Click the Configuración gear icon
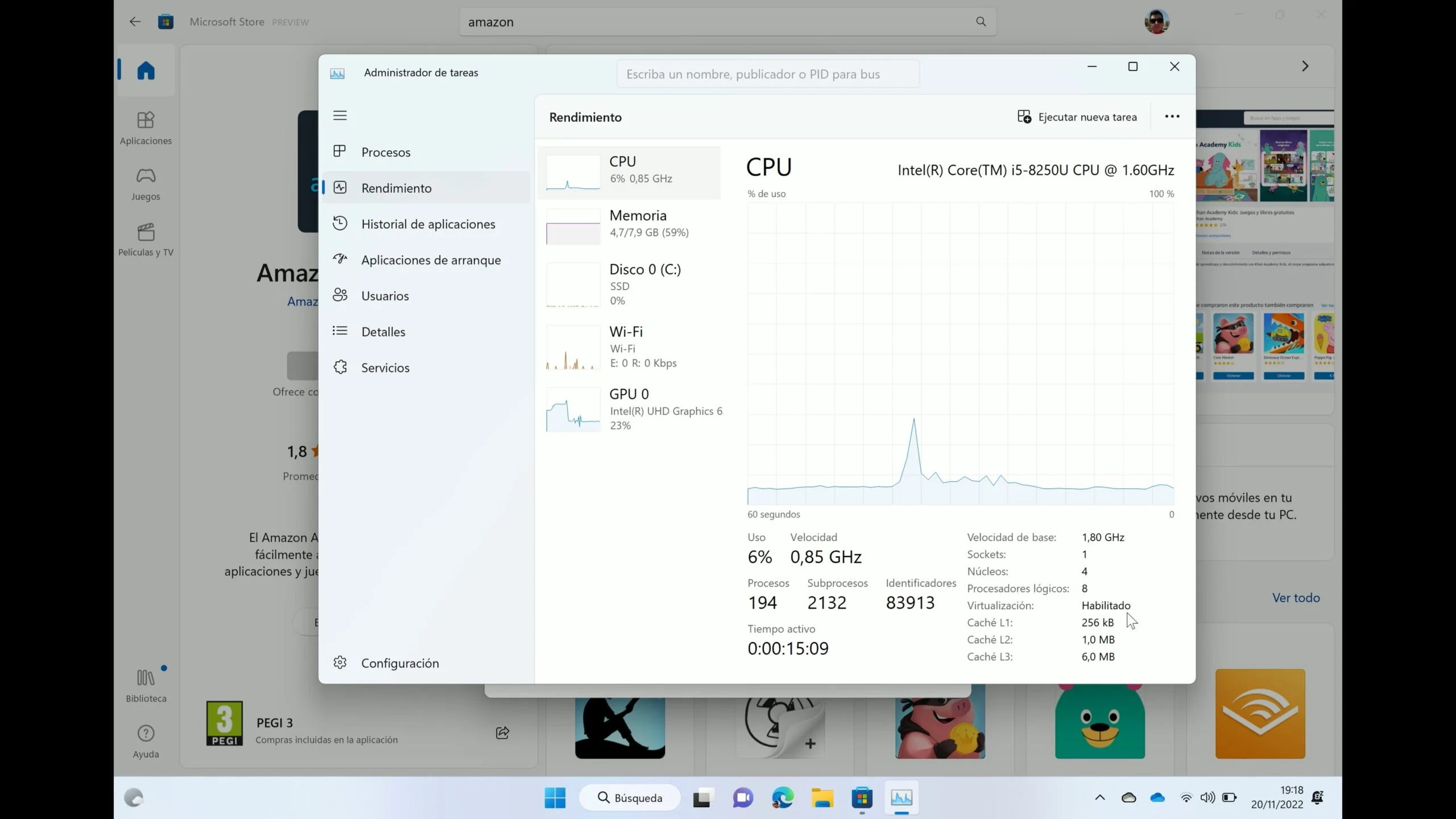This screenshot has height=819, width=1456. (340, 662)
